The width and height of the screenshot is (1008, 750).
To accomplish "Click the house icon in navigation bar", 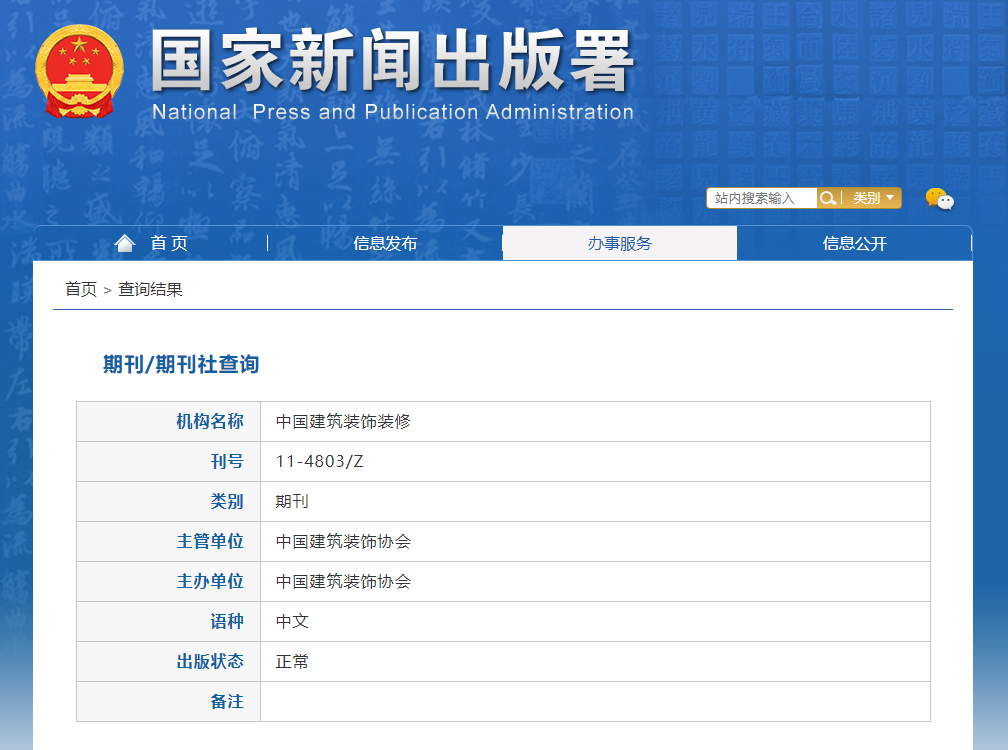I will (125, 243).
